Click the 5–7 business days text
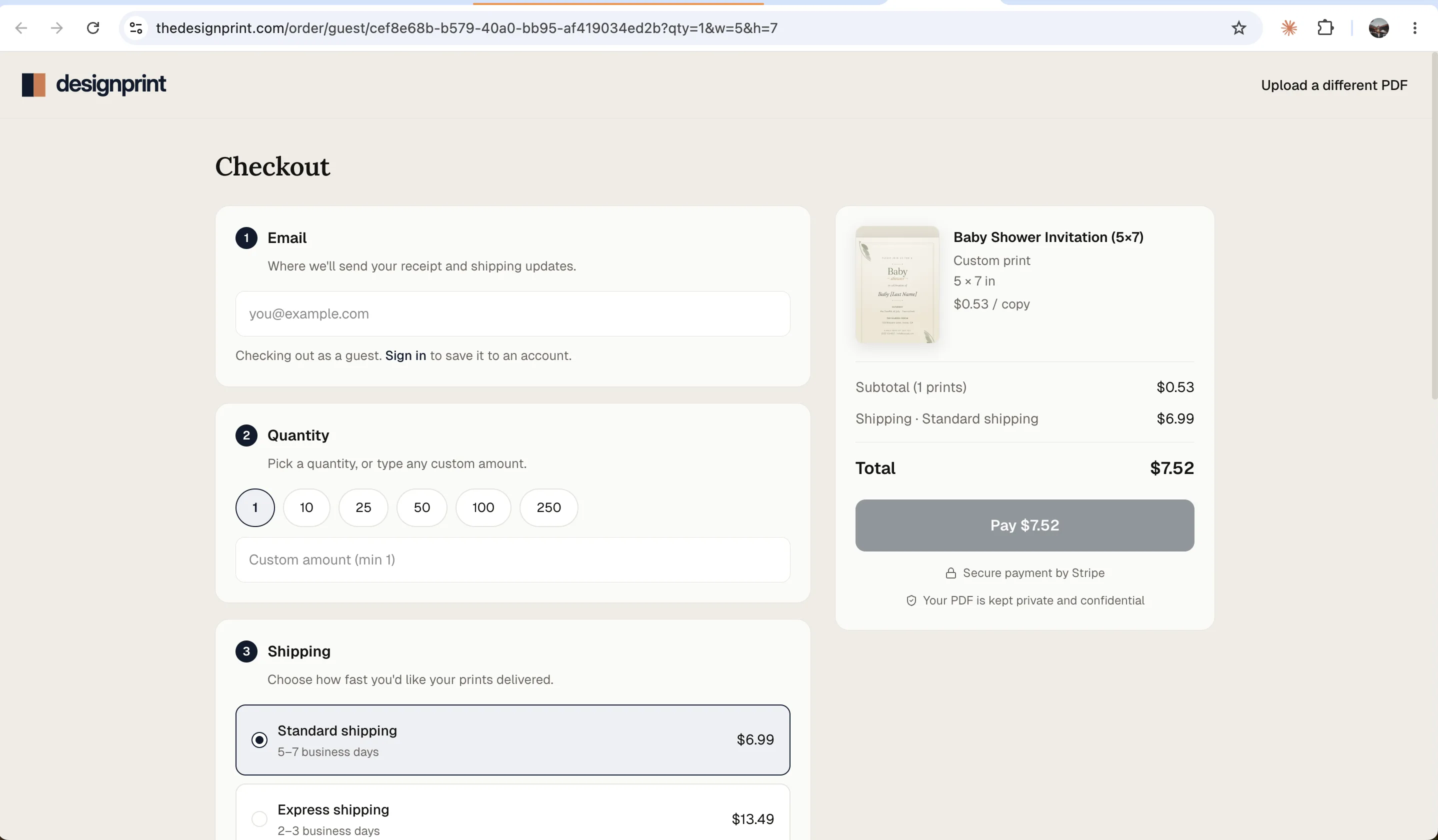1438x840 pixels. 328,752
